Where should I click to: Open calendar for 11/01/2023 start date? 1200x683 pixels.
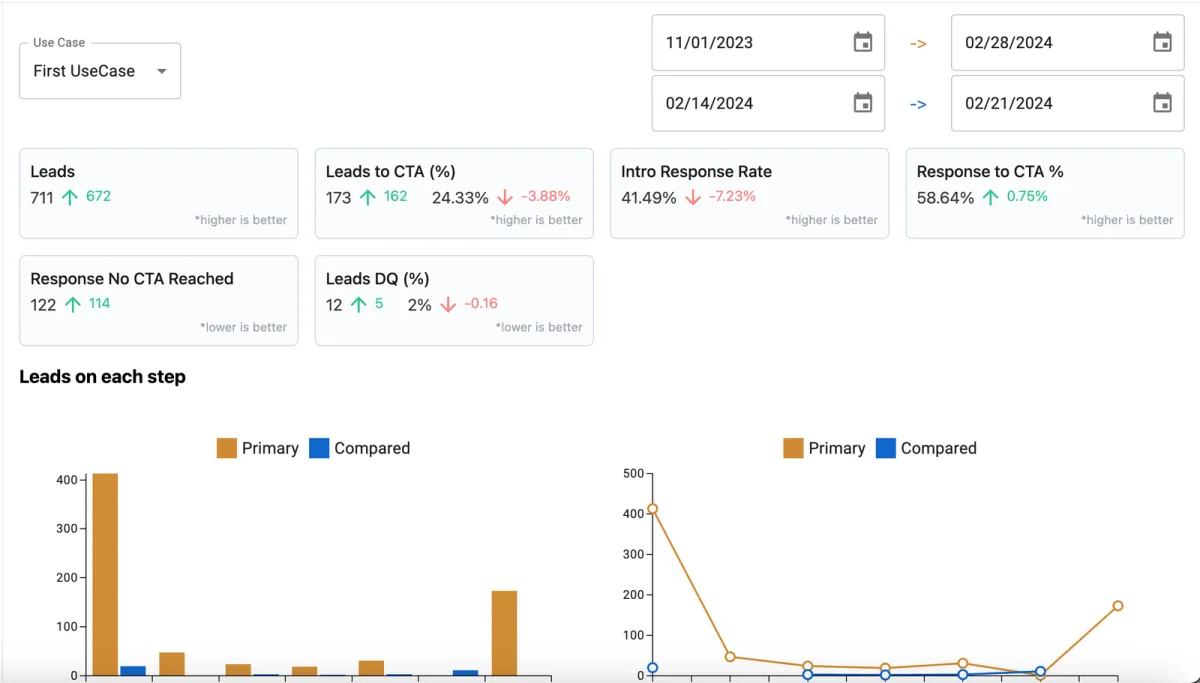click(x=863, y=42)
